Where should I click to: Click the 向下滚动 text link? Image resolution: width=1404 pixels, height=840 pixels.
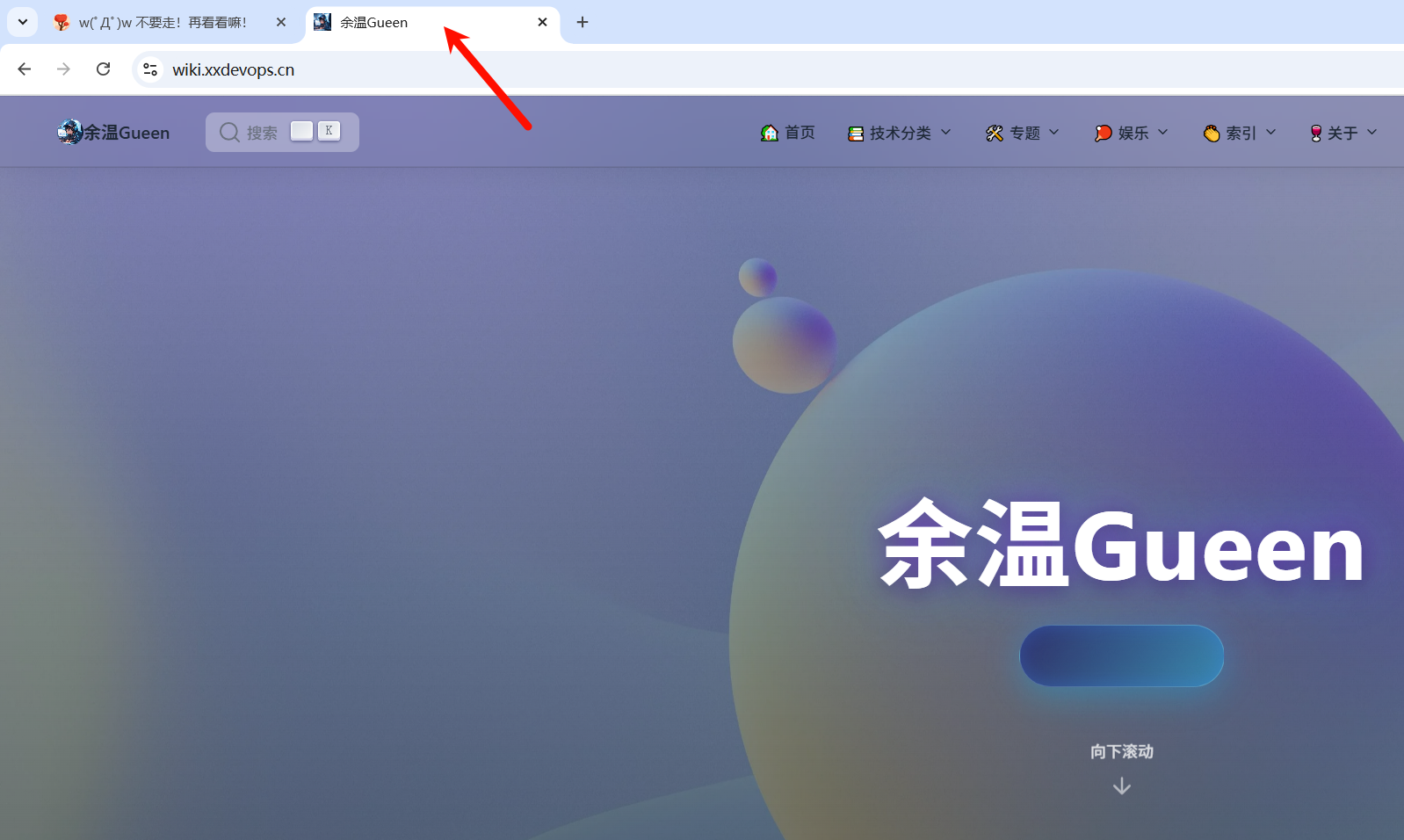(1121, 751)
